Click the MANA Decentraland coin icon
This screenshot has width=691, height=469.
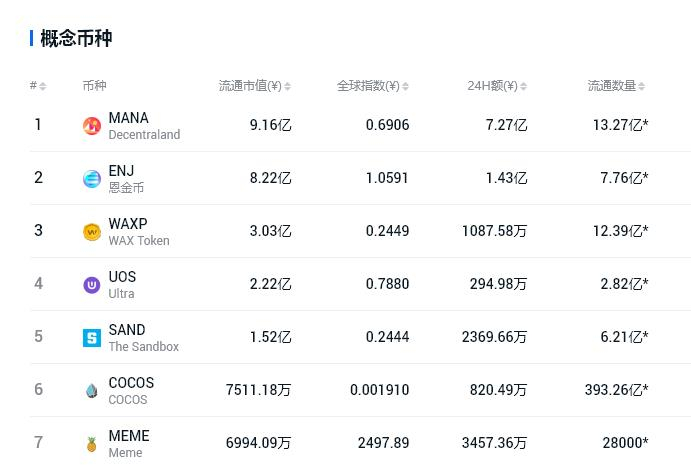coord(92,126)
